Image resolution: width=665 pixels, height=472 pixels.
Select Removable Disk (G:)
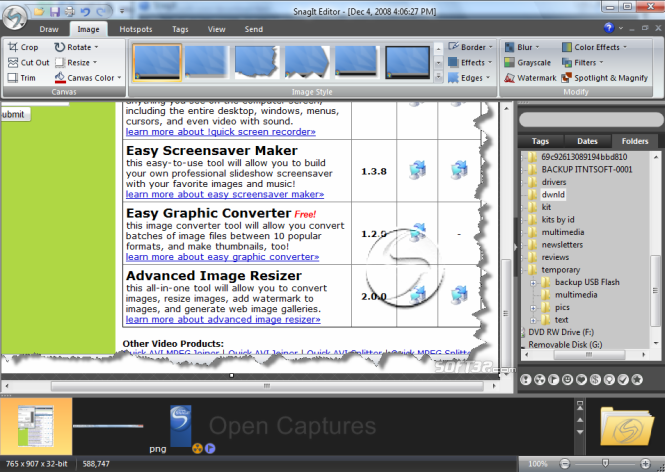[565, 345]
